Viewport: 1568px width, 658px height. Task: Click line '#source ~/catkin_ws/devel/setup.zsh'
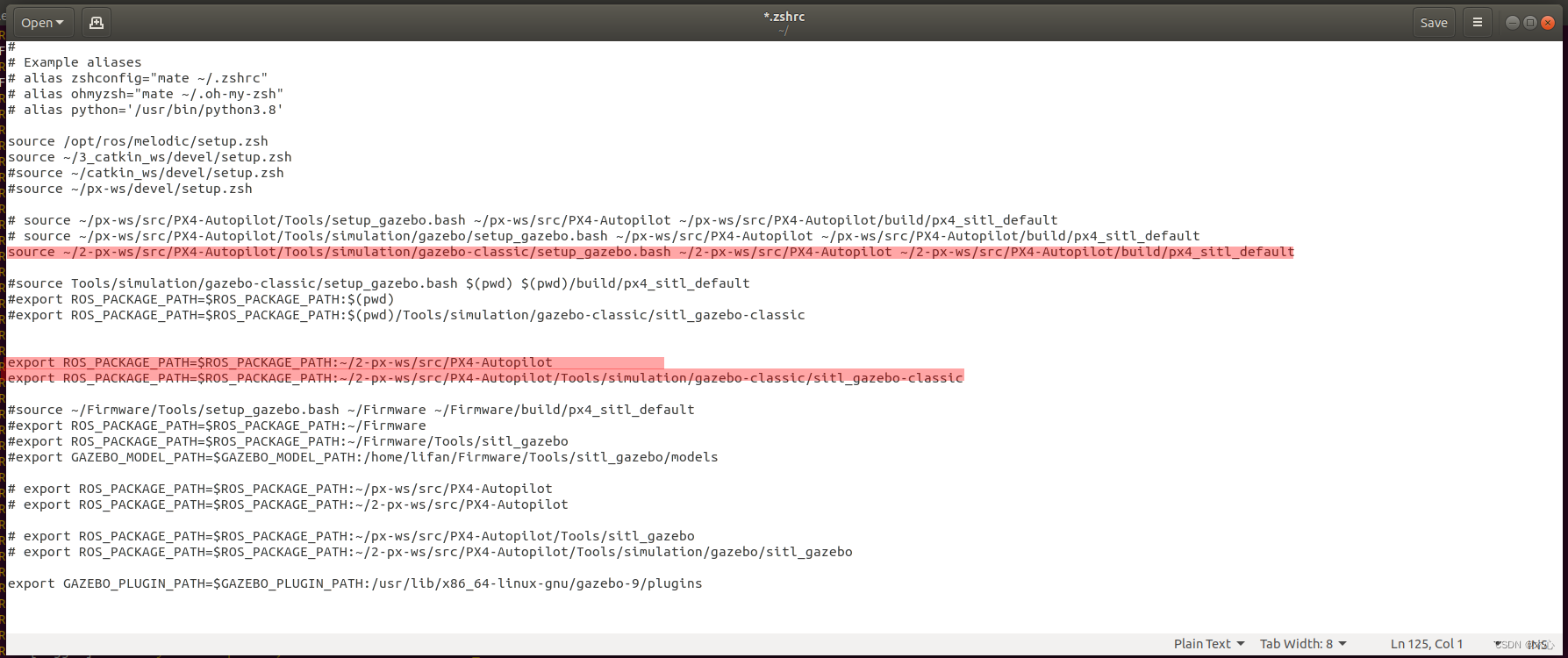pyautogui.click(x=146, y=173)
